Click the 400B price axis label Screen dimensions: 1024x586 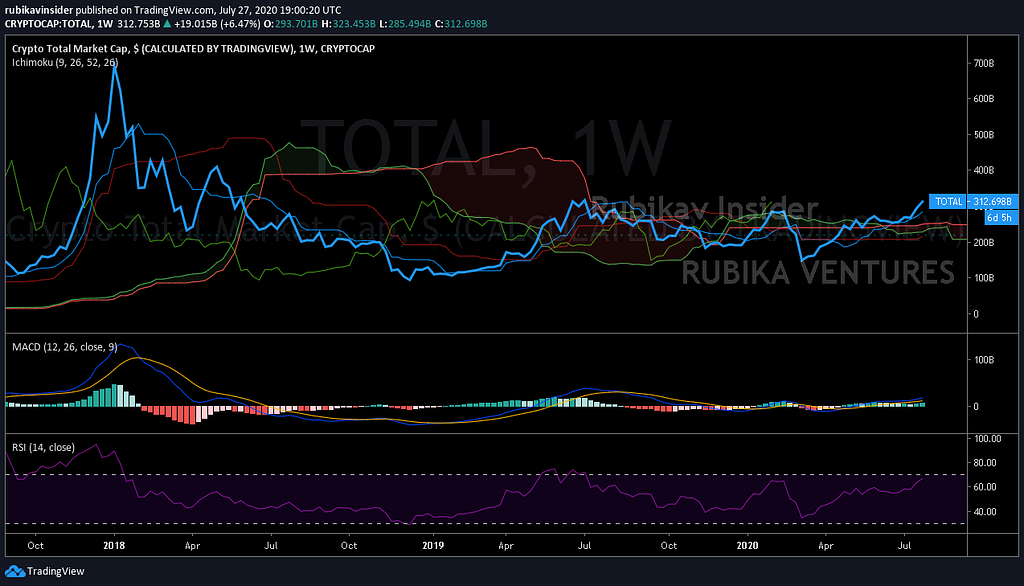(984, 170)
